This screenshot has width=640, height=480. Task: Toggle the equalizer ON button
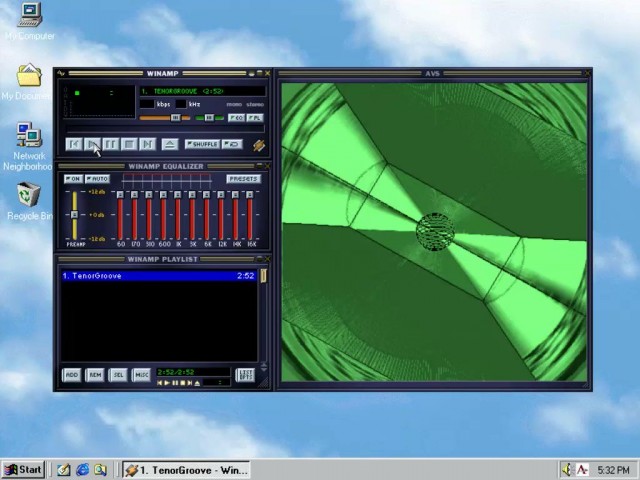coord(73,179)
